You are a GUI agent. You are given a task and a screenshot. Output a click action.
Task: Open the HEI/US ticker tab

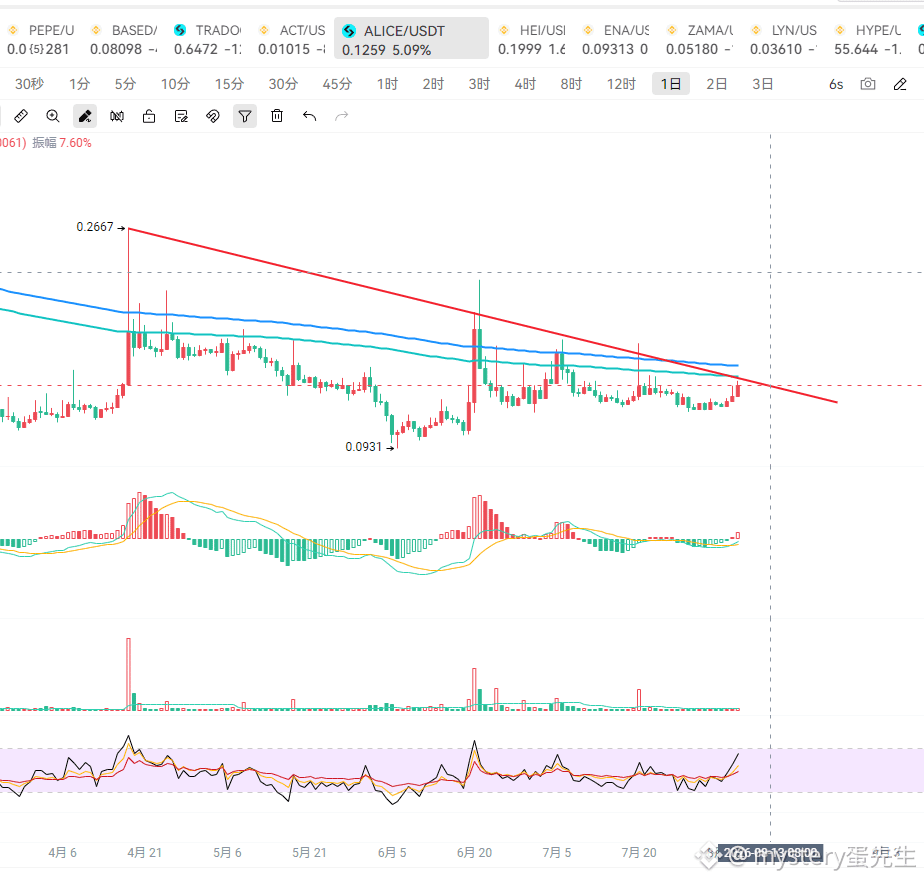coord(532,39)
